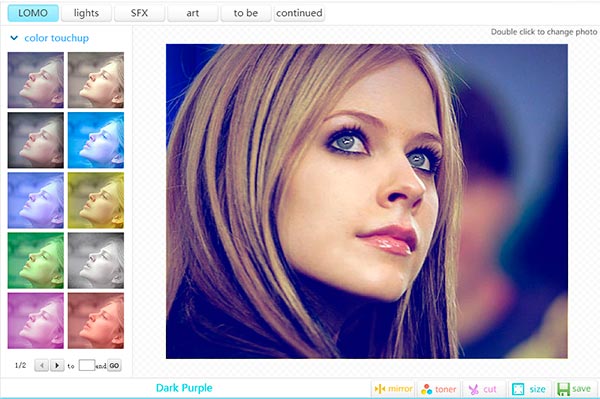
Task: Apply the yellow filter thumbnail
Action: 96,200
